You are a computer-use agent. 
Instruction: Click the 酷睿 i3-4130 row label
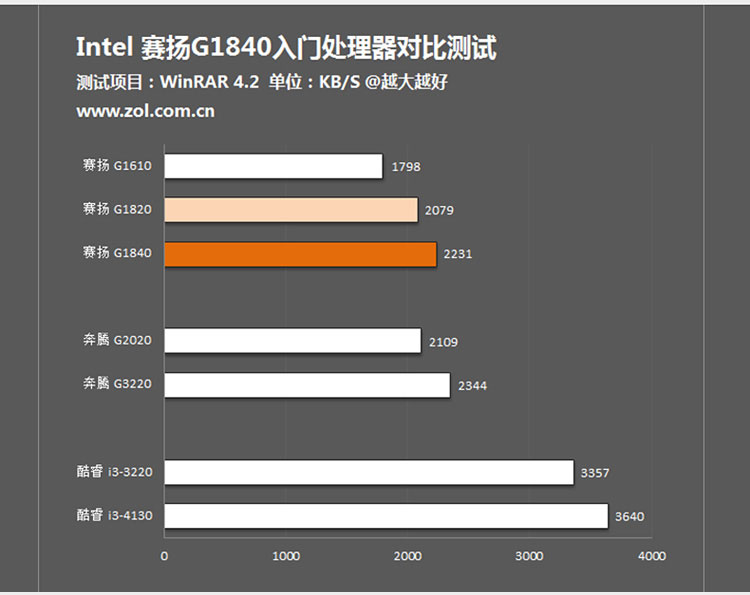point(114,516)
